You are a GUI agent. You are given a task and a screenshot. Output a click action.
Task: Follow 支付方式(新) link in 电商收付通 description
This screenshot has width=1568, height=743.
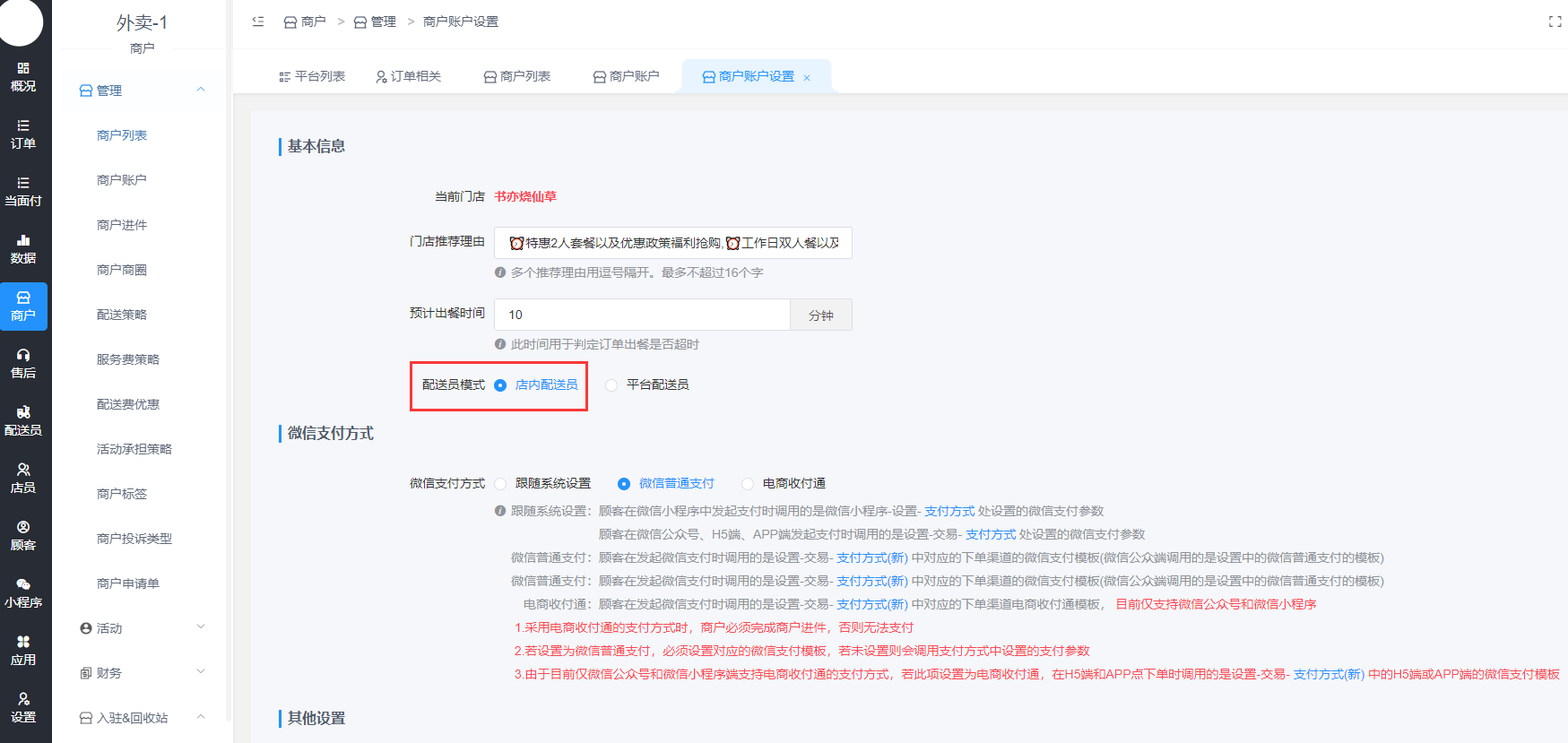coord(872,604)
